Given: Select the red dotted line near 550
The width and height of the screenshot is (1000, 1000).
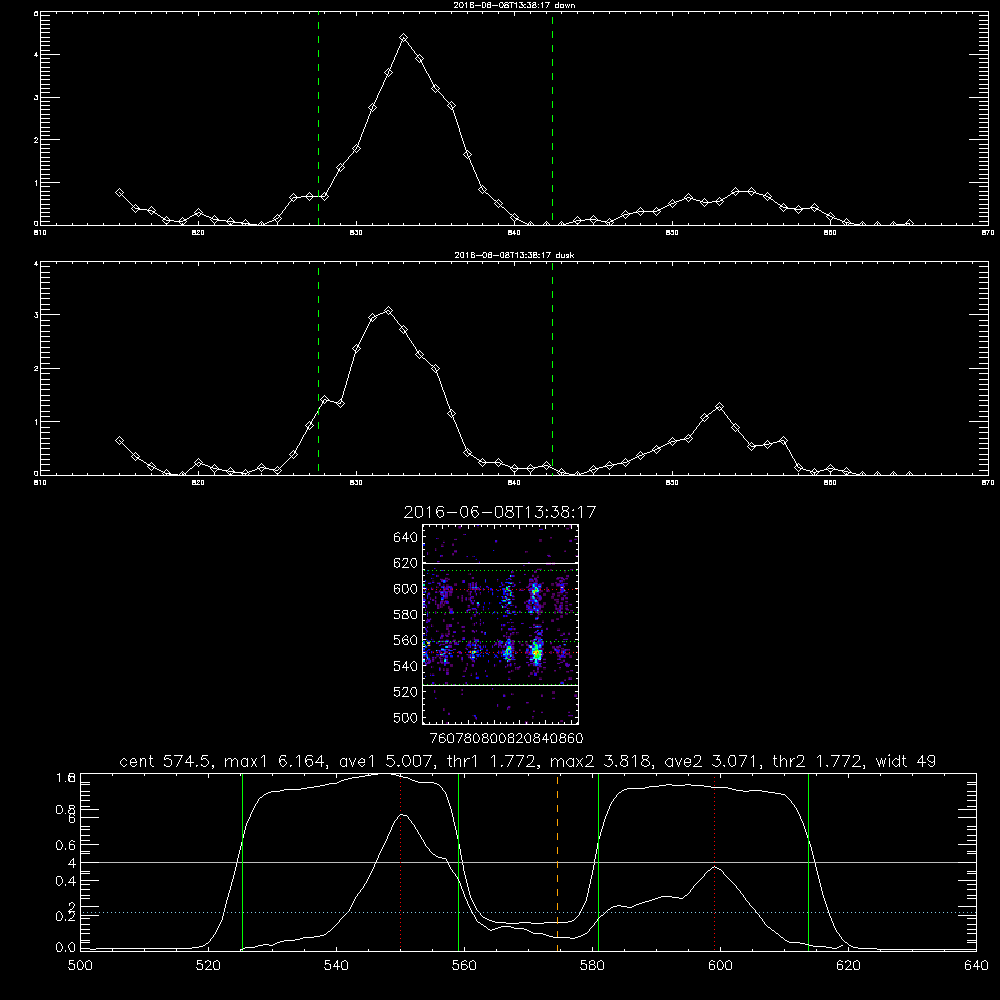Looking at the screenshot, I should click(x=401, y=862).
